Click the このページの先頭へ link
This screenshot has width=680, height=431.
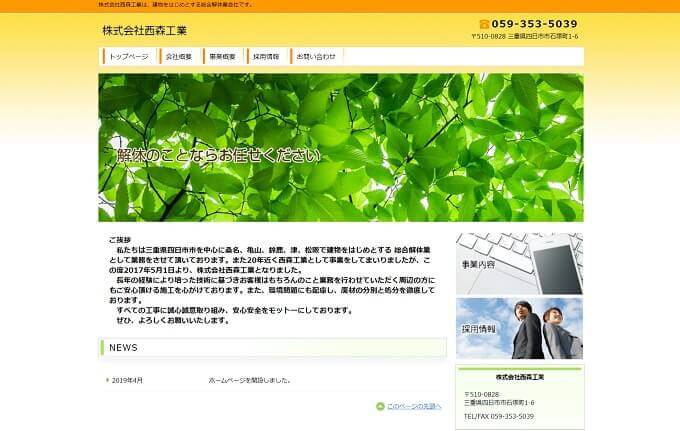(x=414, y=406)
